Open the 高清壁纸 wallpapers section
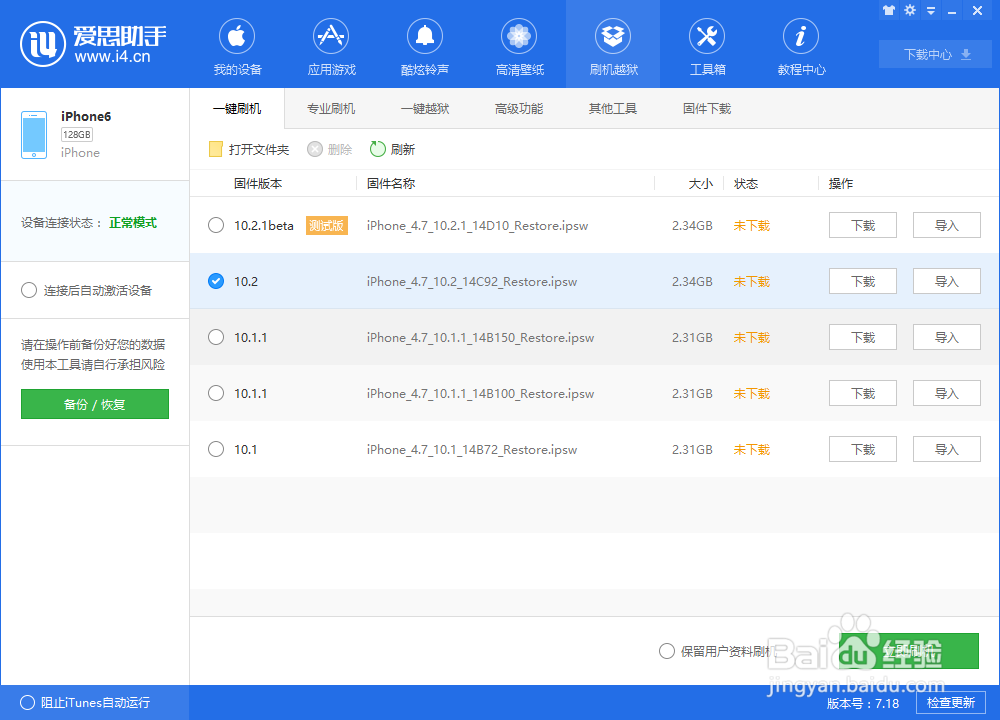The height and width of the screenshot is (720, 1000). click(519, 46)
